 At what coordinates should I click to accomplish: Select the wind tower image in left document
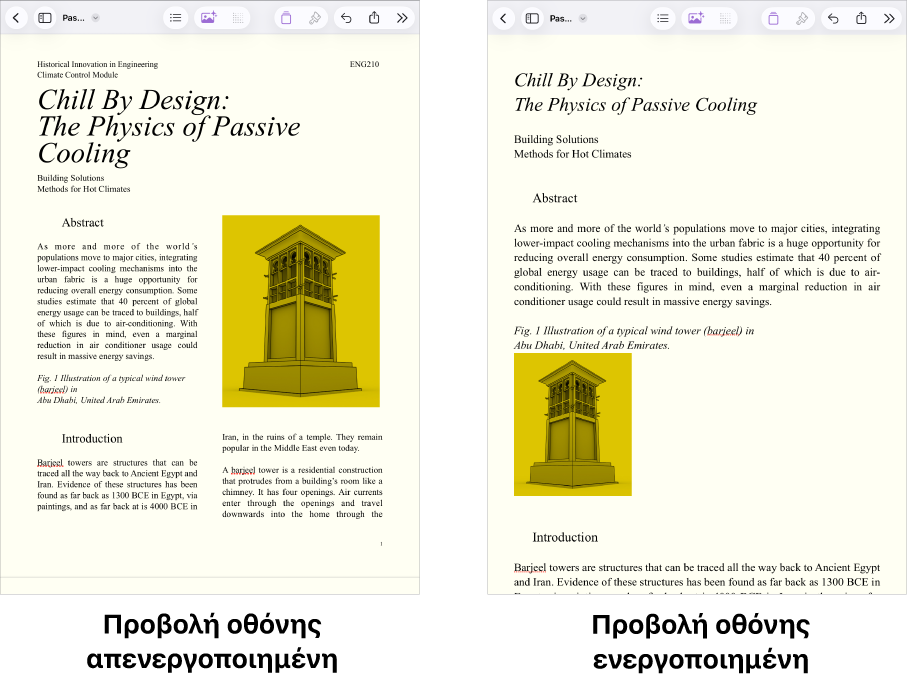(300, 311)
